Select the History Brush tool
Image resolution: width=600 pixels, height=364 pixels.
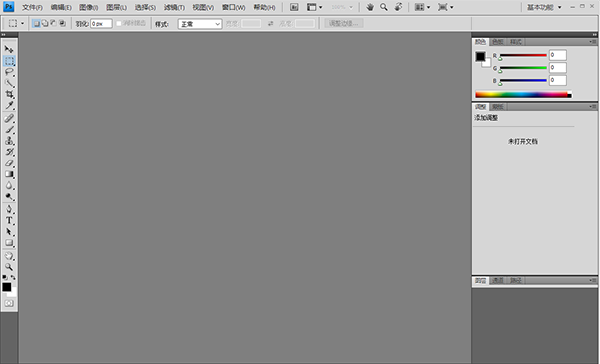pos(9,152)
